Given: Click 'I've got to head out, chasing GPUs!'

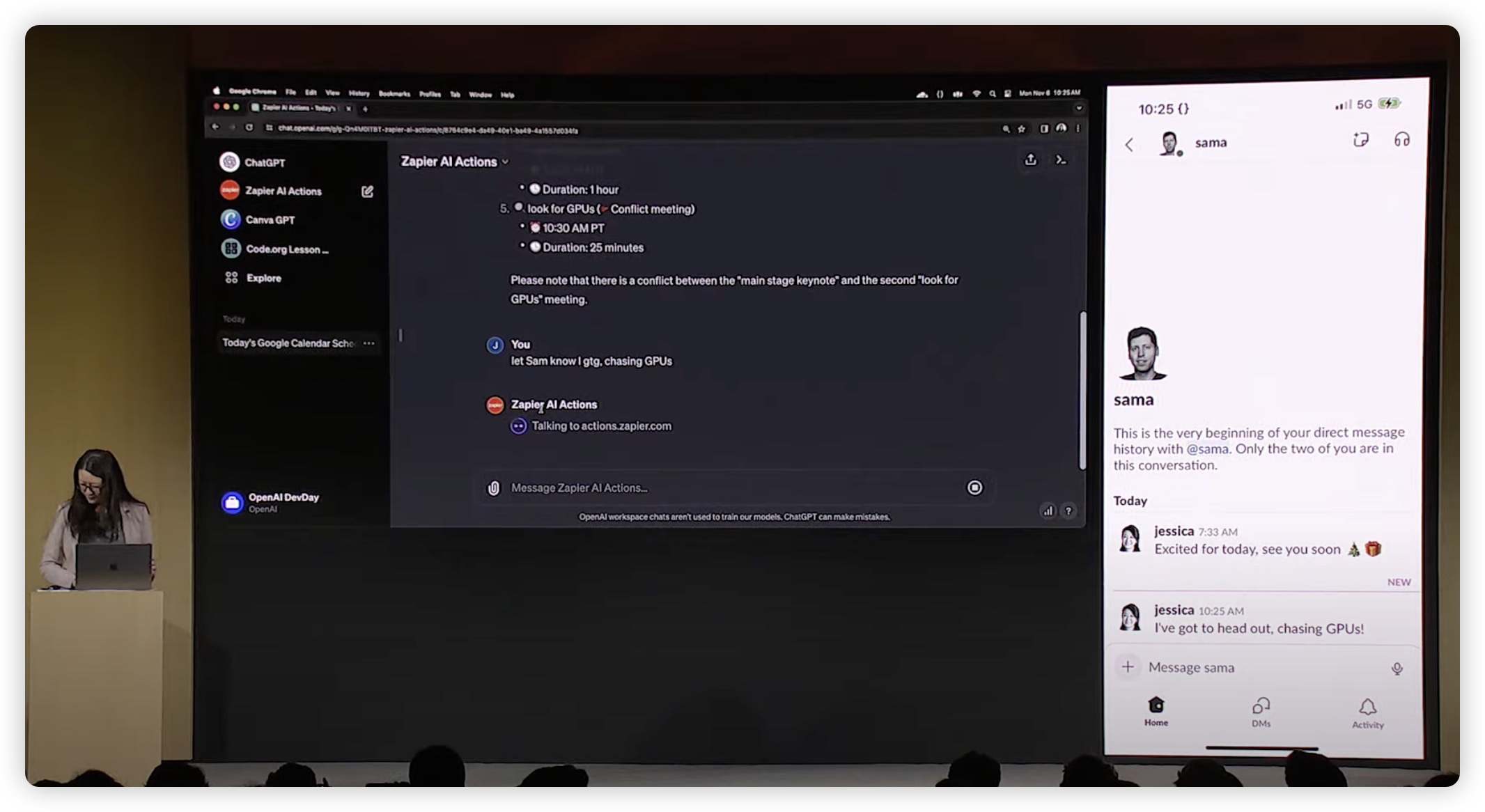Looking at the screenshot, I should click(1259, 628).
